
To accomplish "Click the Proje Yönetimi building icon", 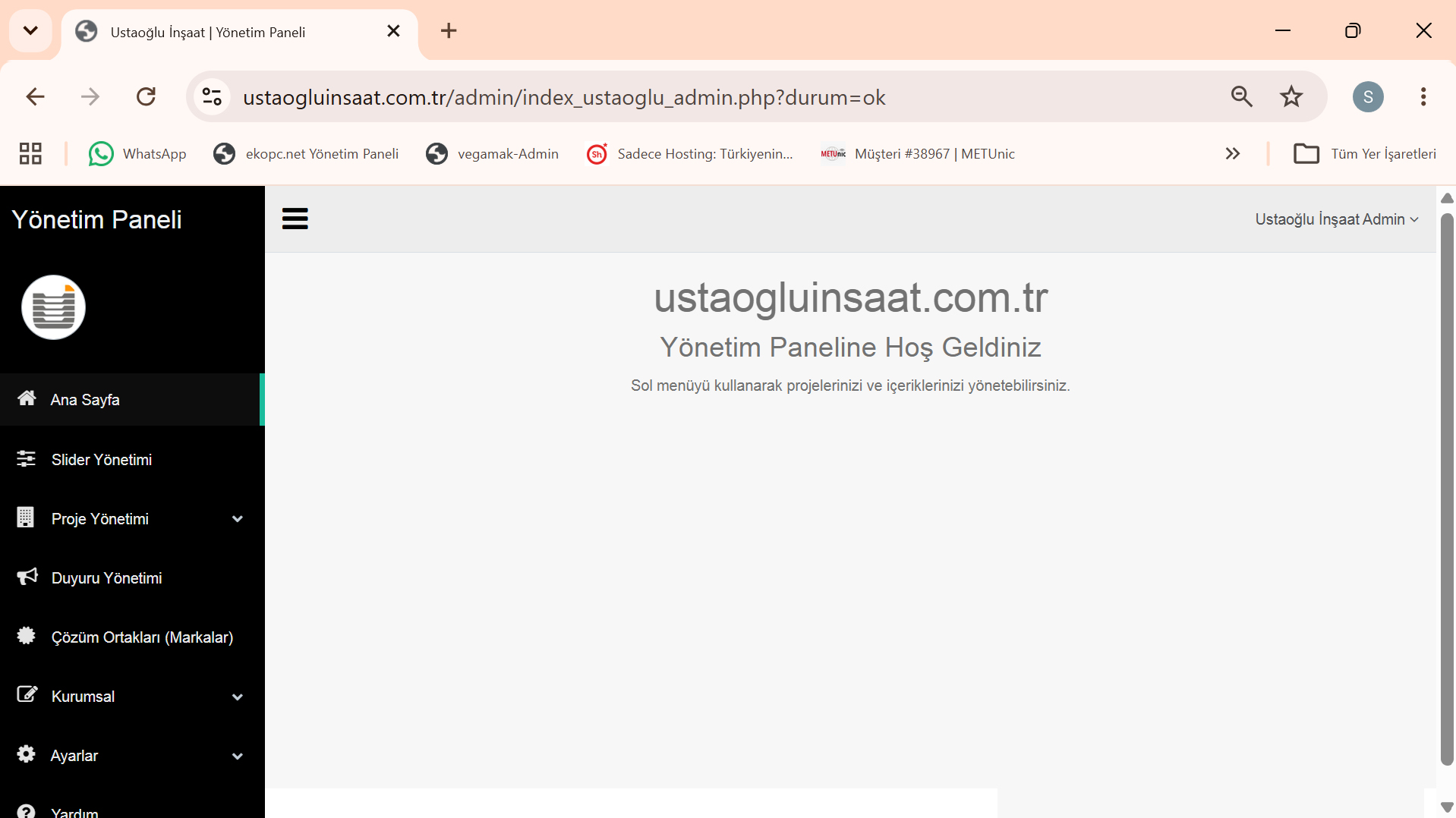I will 25,518.
